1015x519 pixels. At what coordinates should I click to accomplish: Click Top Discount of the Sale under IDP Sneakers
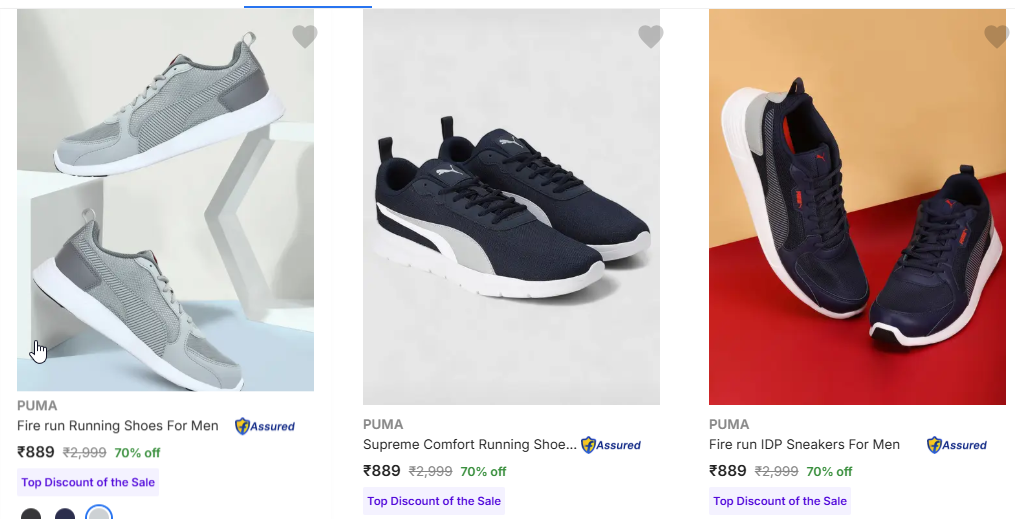tap(780, 501)
